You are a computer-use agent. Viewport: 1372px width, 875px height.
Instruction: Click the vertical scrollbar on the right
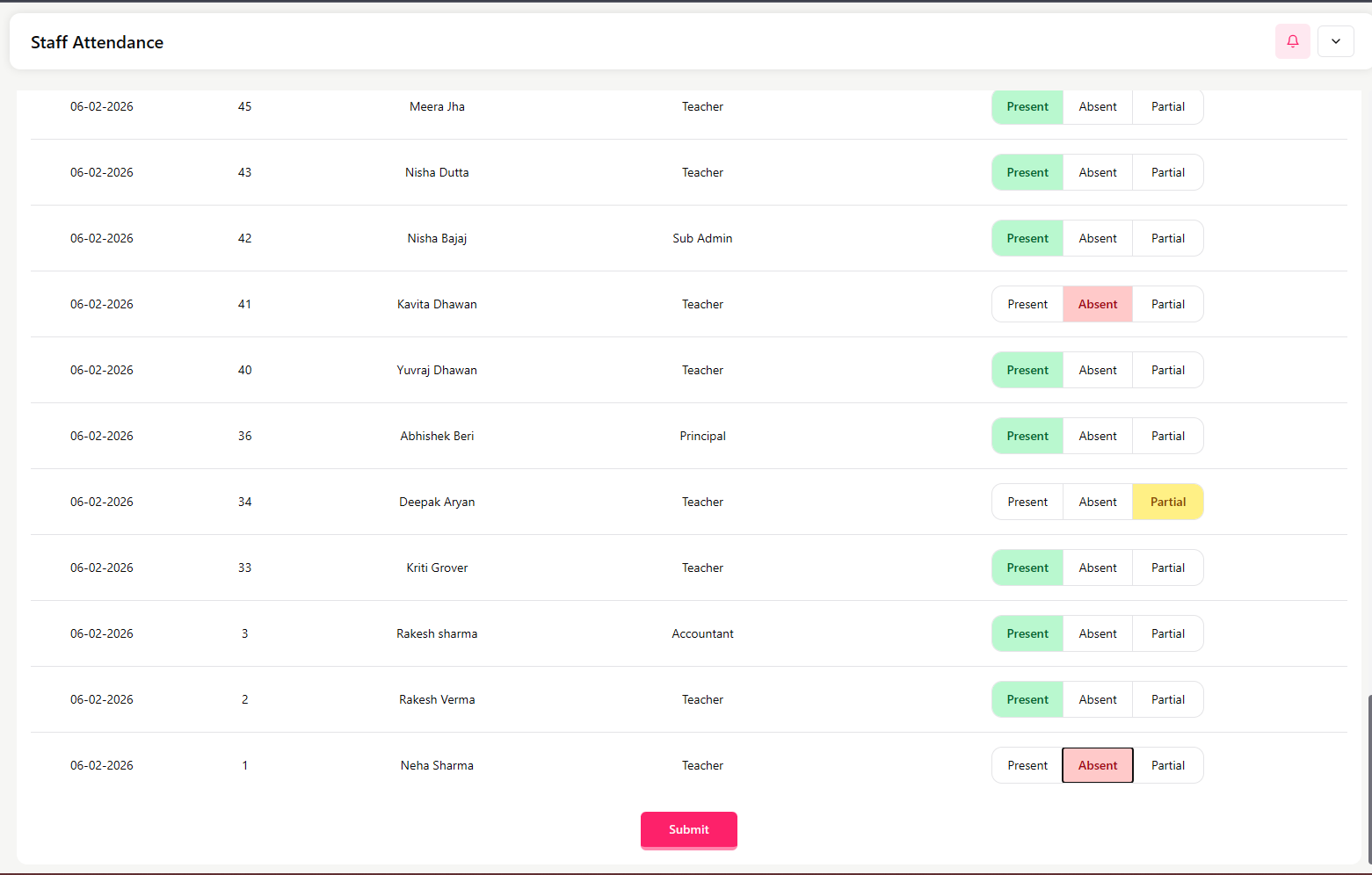[x=1368, y=773]
